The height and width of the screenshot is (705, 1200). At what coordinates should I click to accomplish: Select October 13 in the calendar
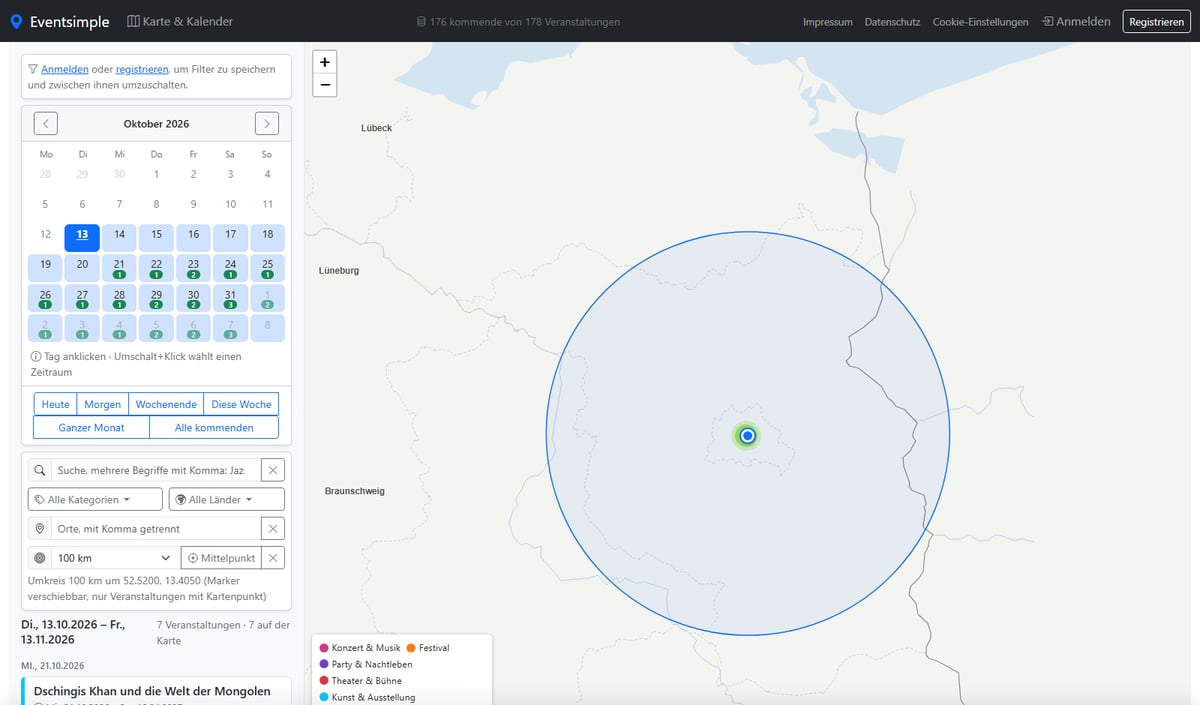[x=82, y=237]
